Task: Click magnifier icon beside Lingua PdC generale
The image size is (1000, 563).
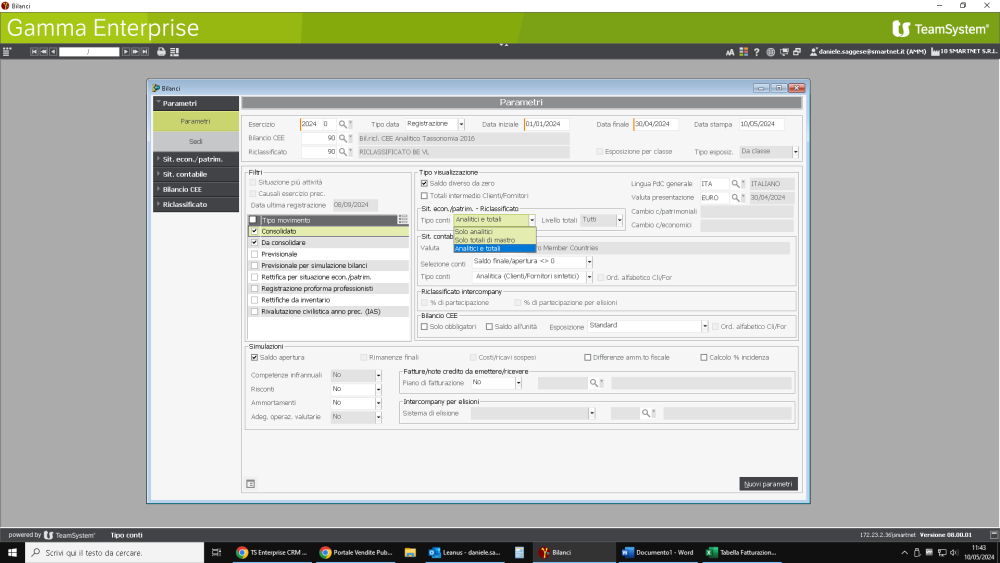Action: tap(734, 184)
